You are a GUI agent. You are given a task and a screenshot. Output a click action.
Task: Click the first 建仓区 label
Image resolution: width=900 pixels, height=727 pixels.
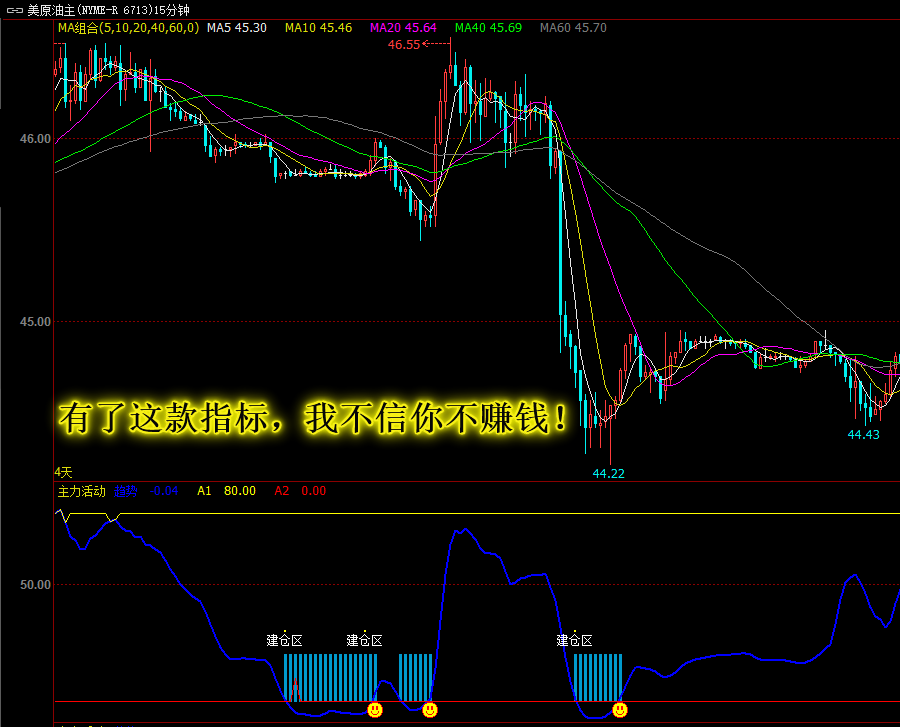(x=284, y=640)
